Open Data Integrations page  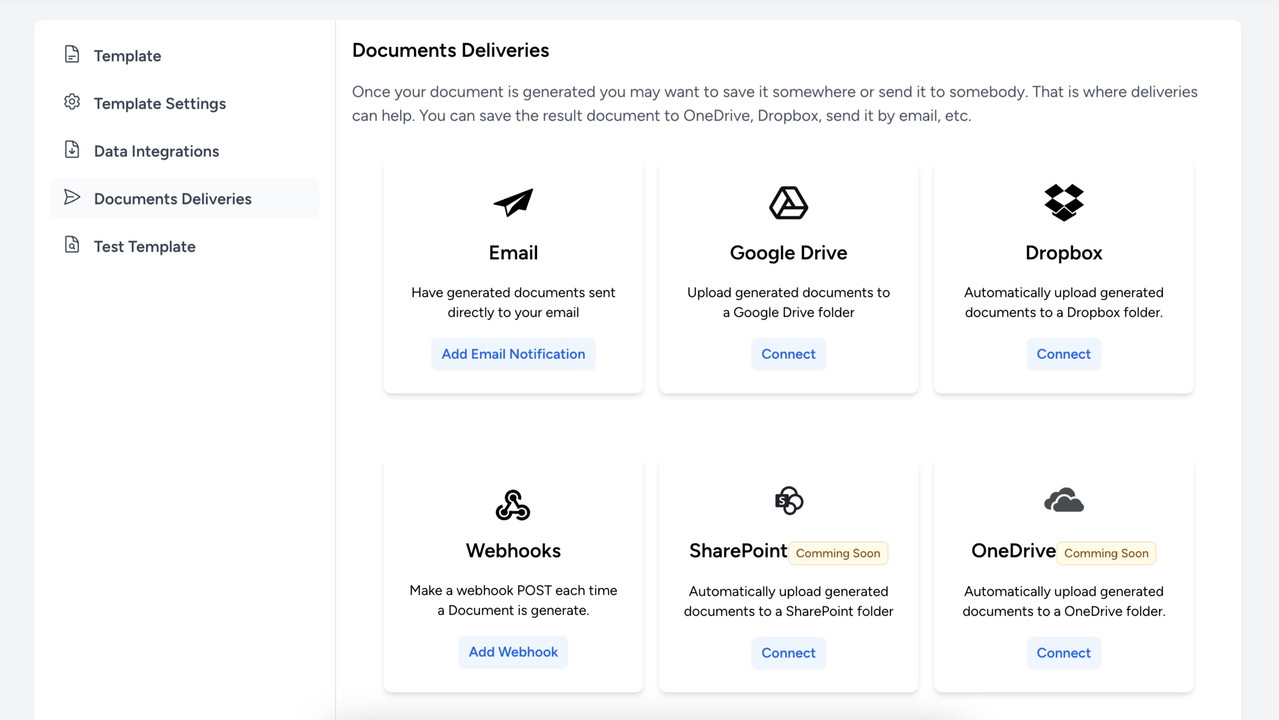click(x=156, y=152)
